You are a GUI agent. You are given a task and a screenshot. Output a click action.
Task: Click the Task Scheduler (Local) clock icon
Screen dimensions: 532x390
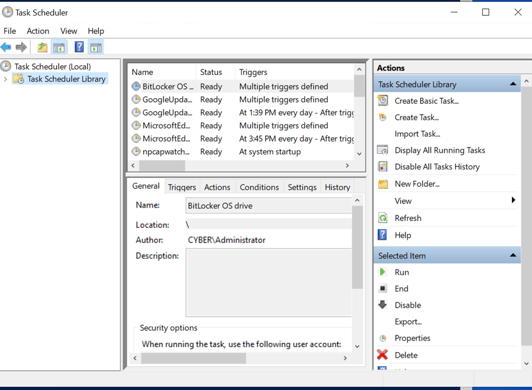tap(6, 66)
